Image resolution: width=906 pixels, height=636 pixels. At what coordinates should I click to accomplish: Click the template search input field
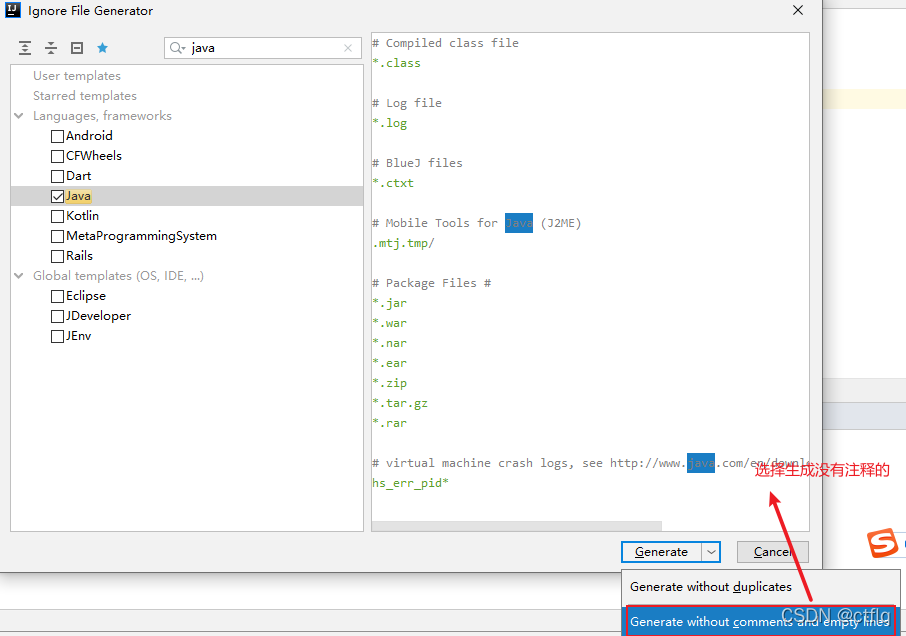point(263,48)
